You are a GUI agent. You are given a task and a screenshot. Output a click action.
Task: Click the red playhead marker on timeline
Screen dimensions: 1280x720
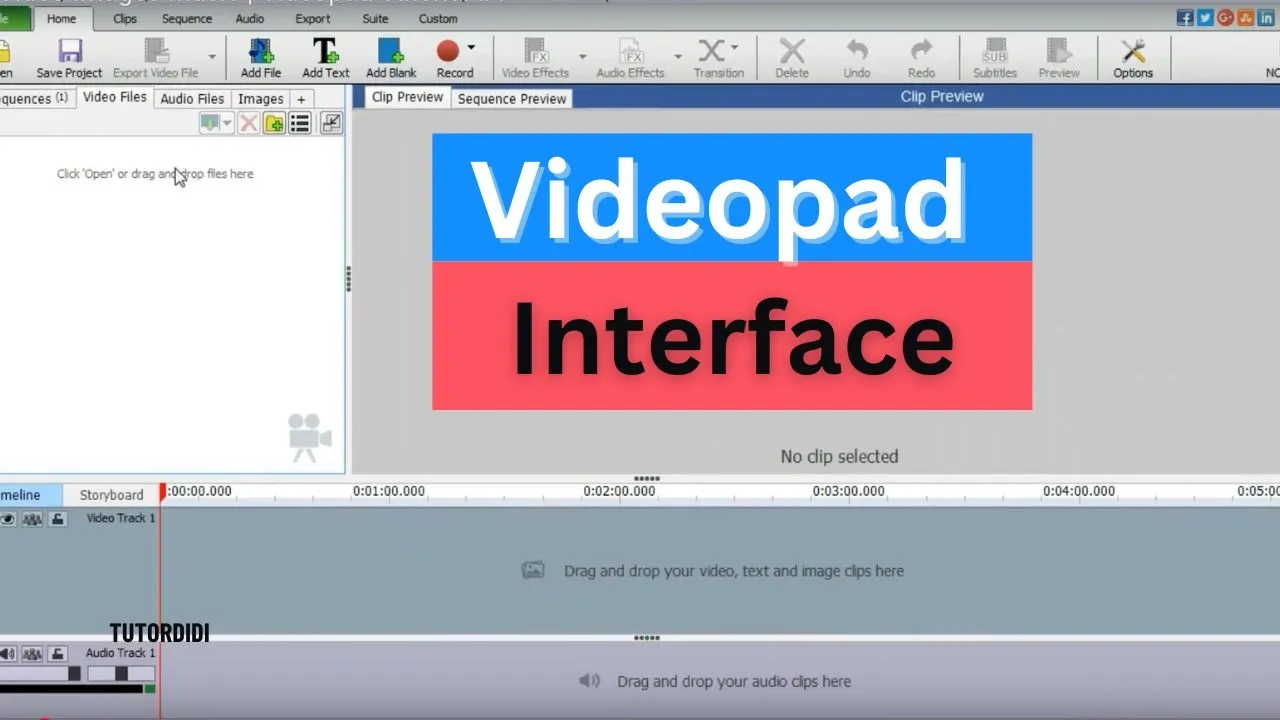[x=162, y=491]
